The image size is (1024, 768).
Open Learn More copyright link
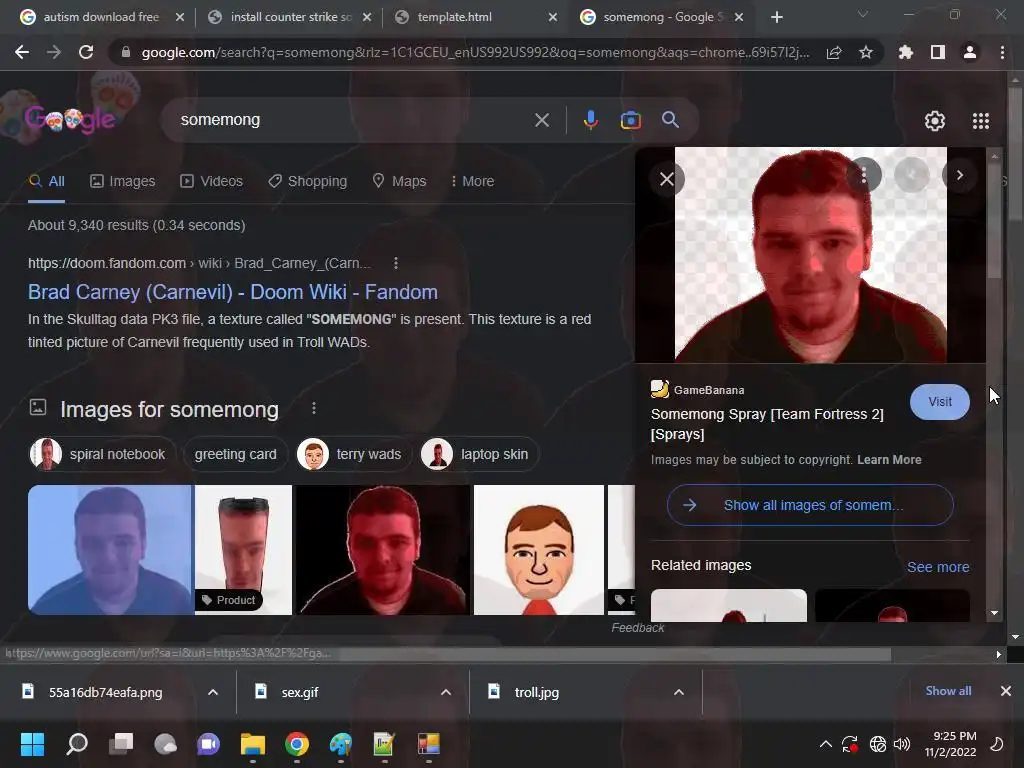[889, 460]
